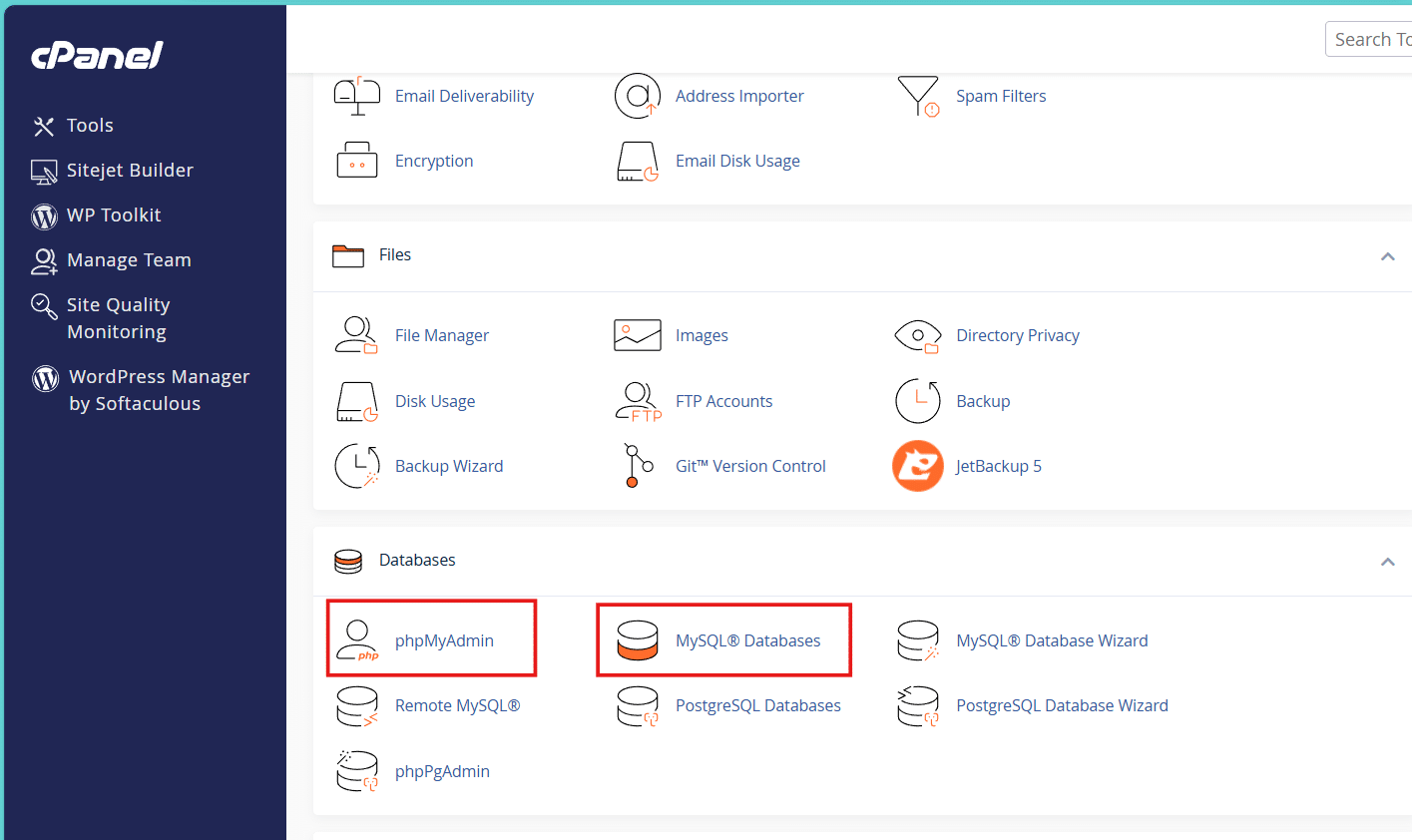
Task: Open the PostgreSQL Databases link
Action: coord(757,705)
